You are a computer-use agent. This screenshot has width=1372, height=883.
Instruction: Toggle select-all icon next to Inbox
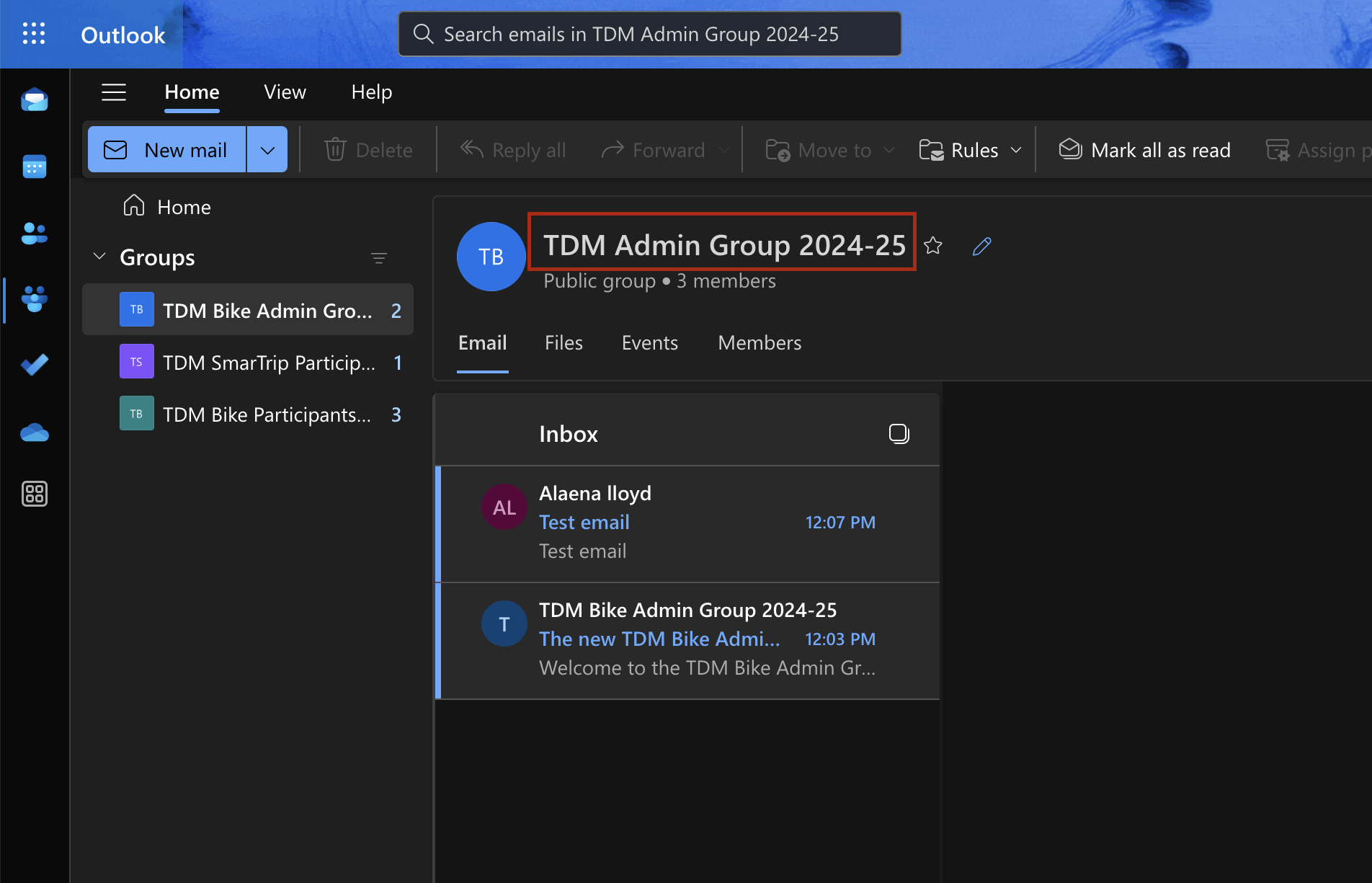[899, 434]
